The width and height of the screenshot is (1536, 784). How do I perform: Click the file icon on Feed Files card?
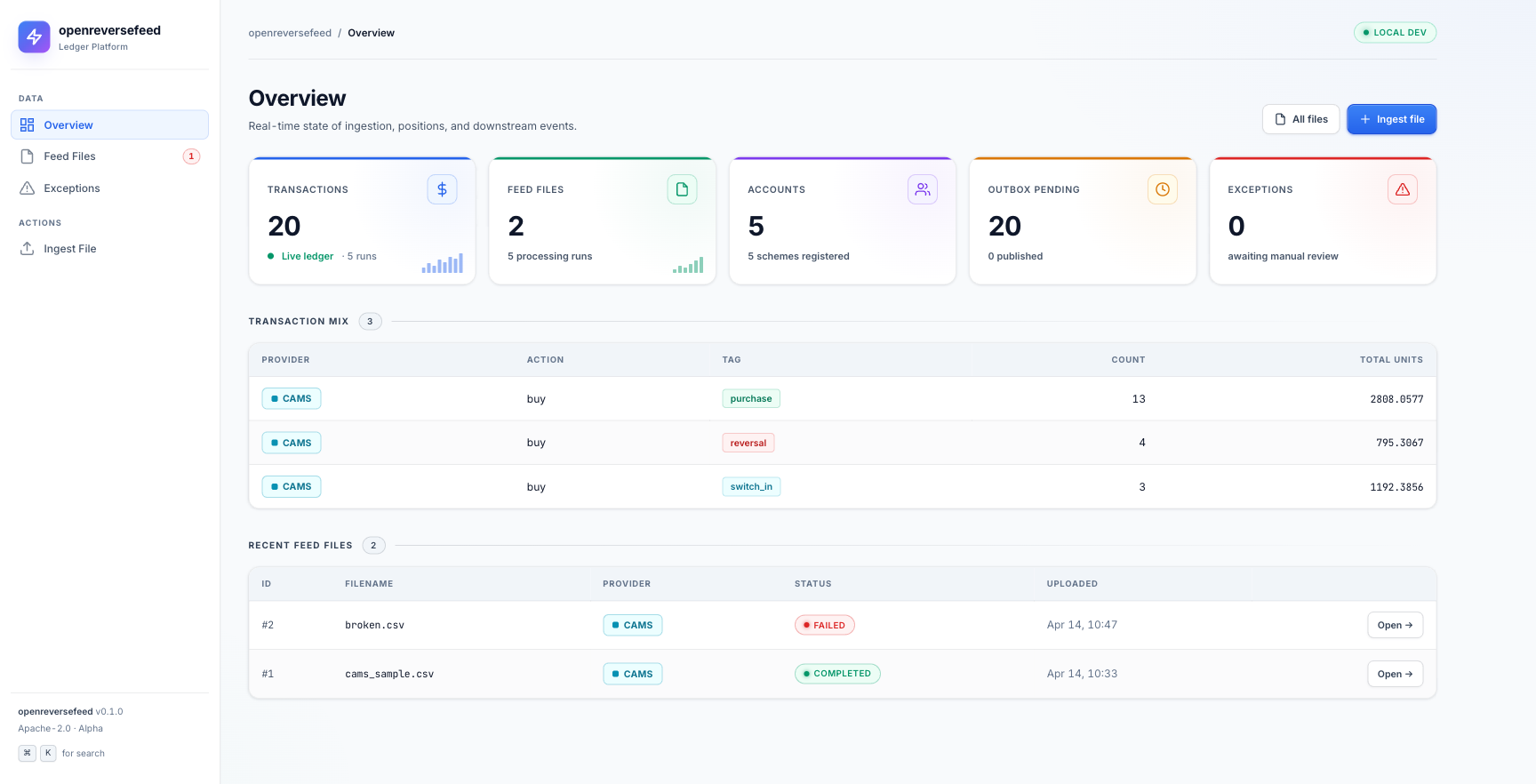[682, 189]
